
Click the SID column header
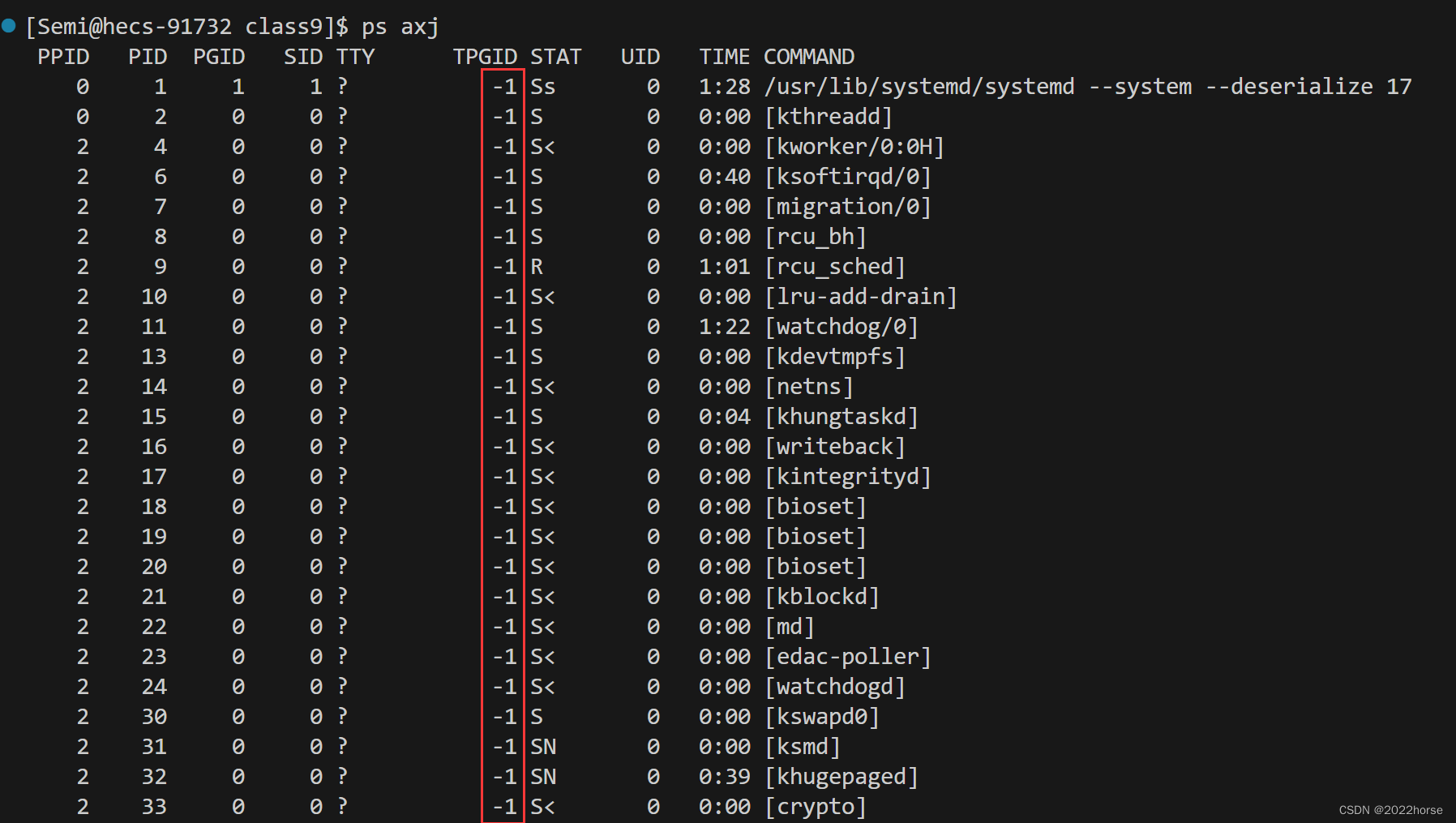click(x=303, y=57)
